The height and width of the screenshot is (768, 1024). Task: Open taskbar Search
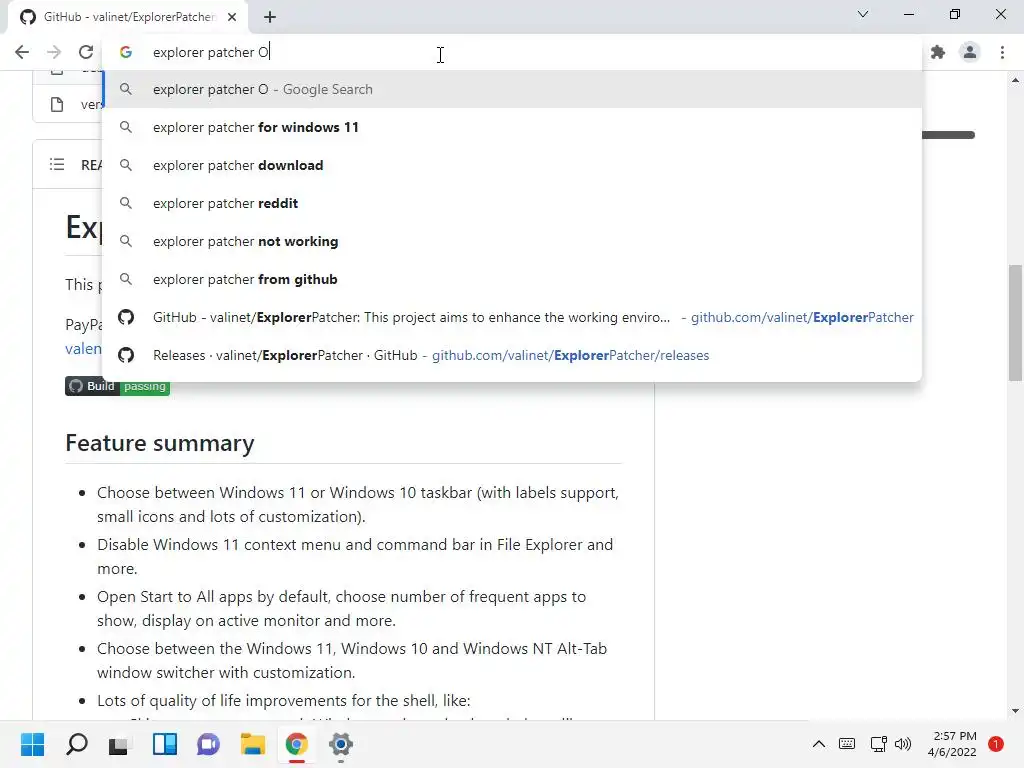click(76, 744)
